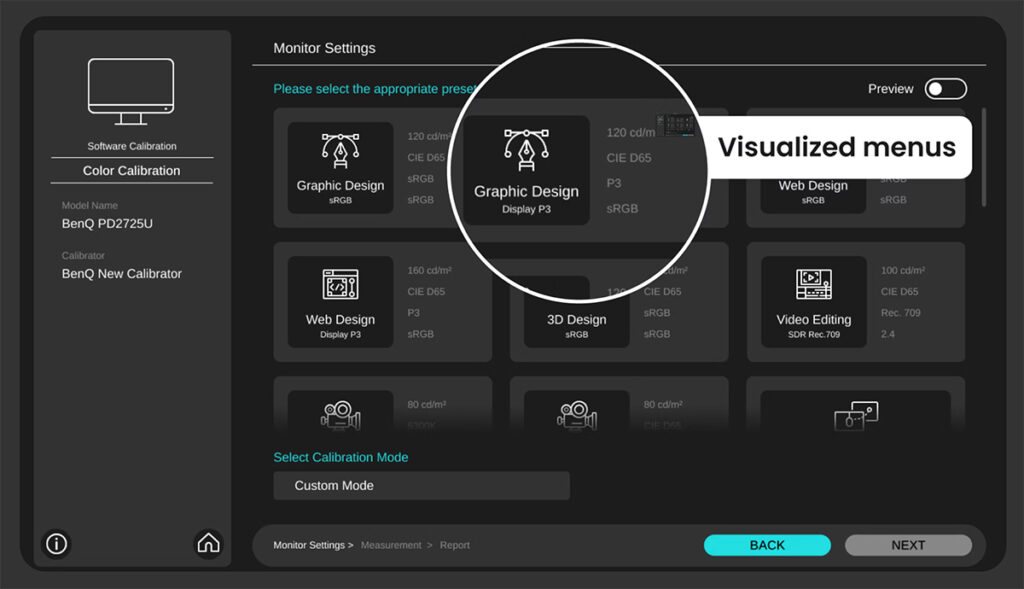This screenshot has height=589, width=1024.
Task: Go to the home screen via house icon
Action: point(208,543)
